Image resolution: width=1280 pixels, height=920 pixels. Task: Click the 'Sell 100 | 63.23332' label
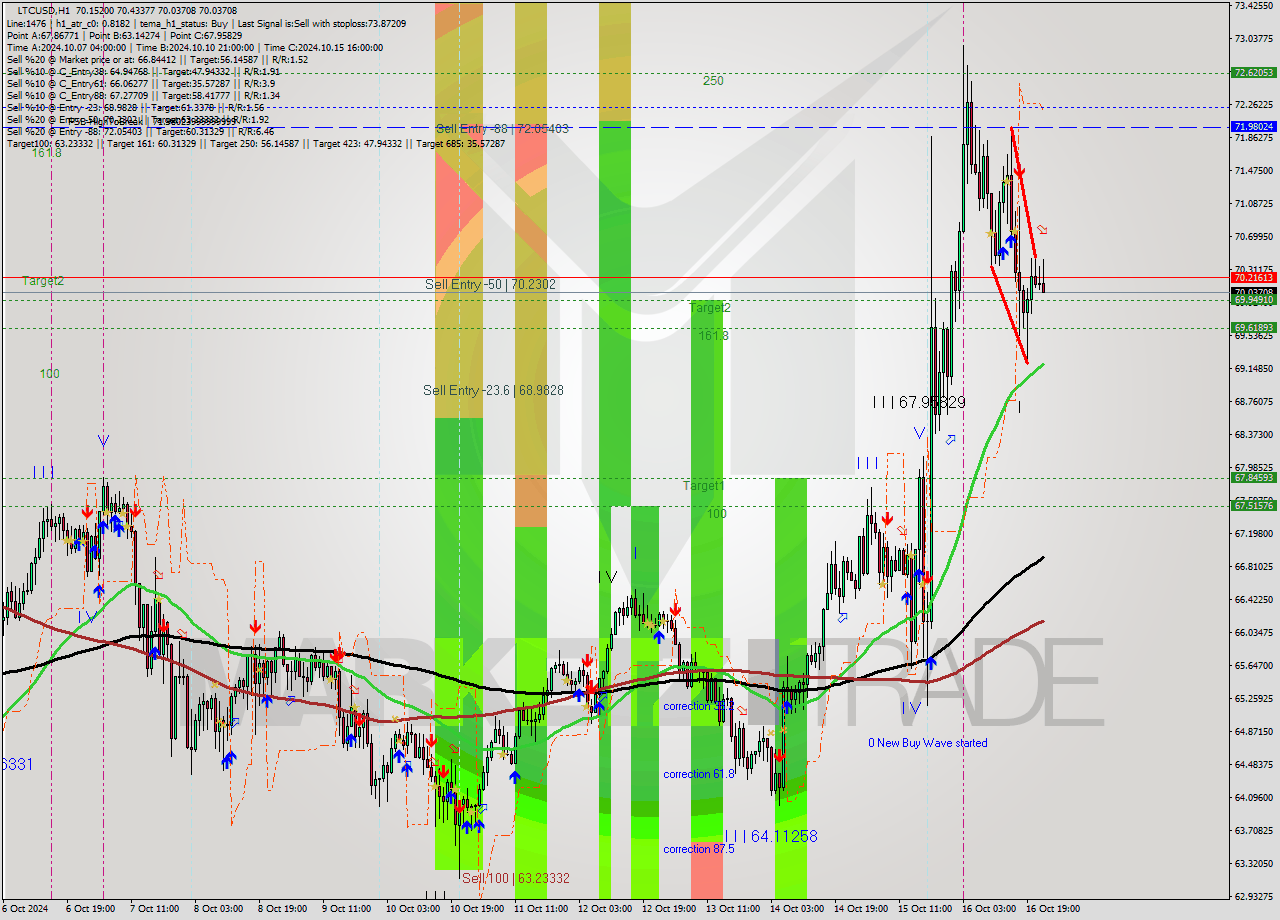click(x=516, y=878)
